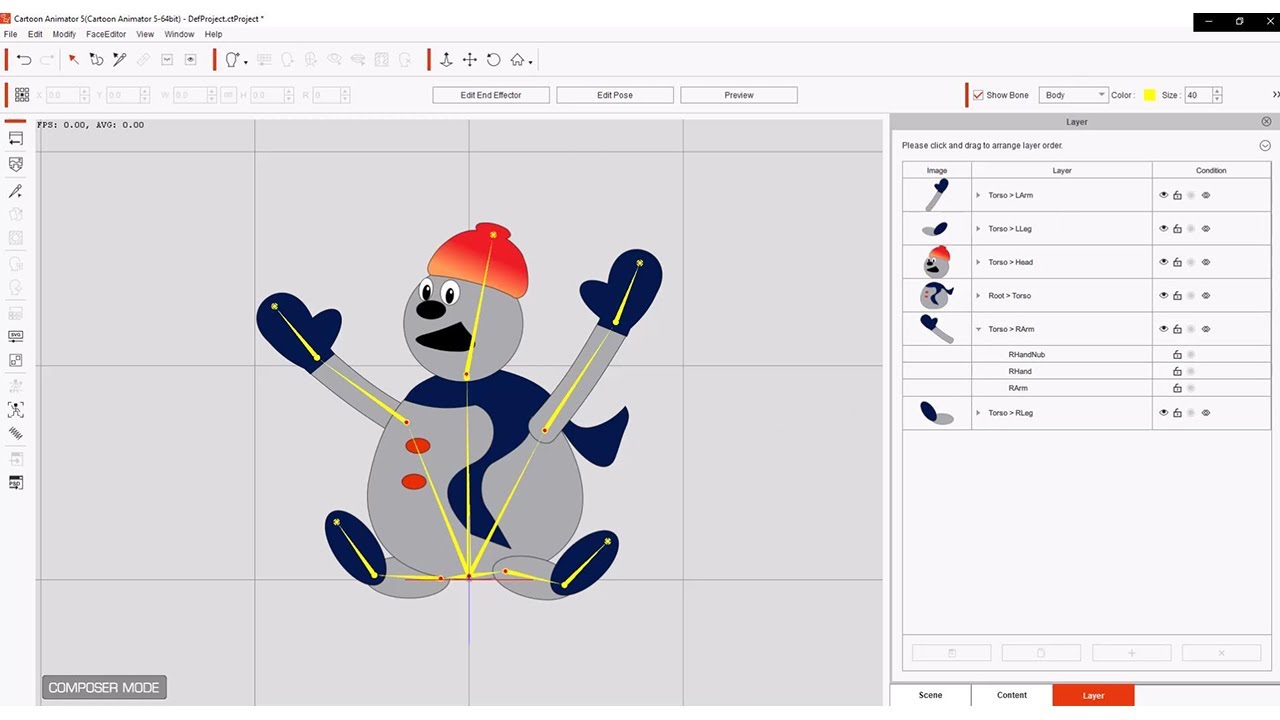Expand the Torso > LArm layer row
This screenshot has width=1280, height=720.
(x=978, y=195)
